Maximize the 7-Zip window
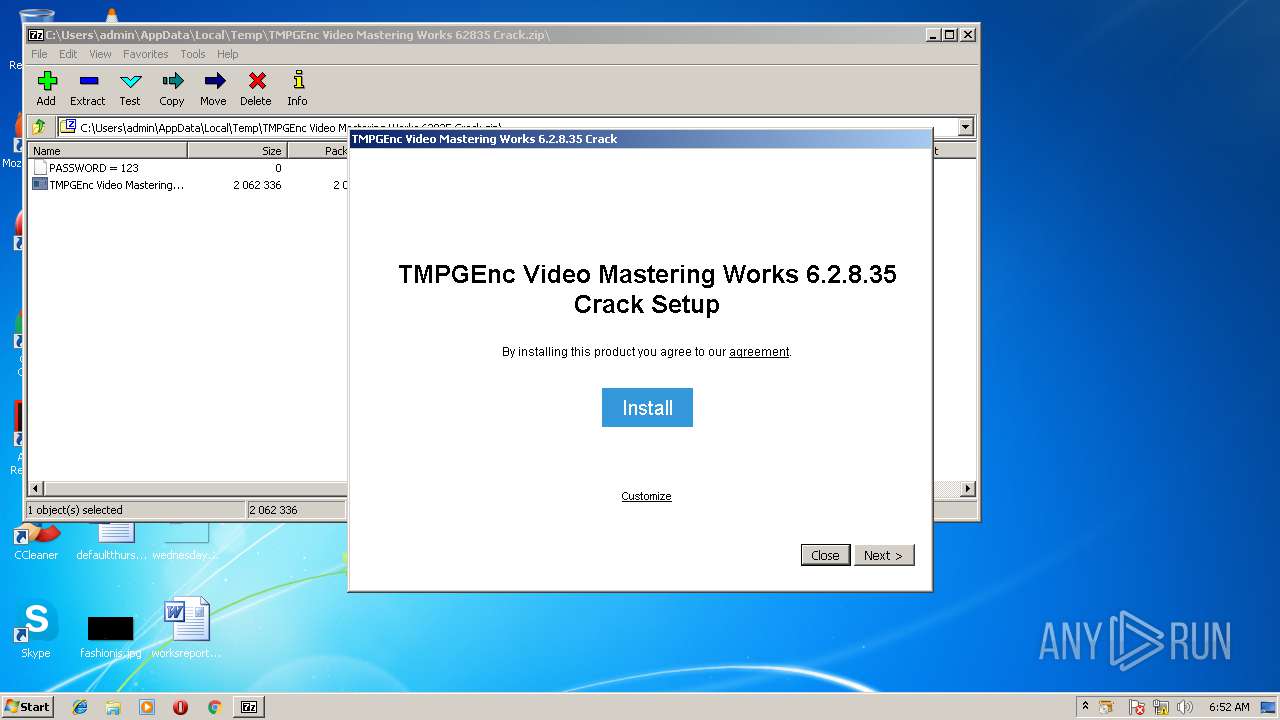Viewport: 1280px width, 720px height. click(950, 34)
